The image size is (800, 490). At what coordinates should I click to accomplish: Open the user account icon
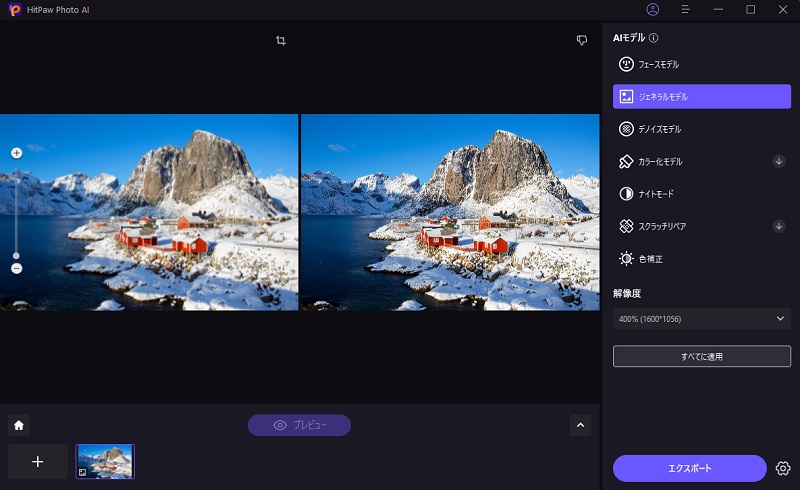(x=653, y=9)
